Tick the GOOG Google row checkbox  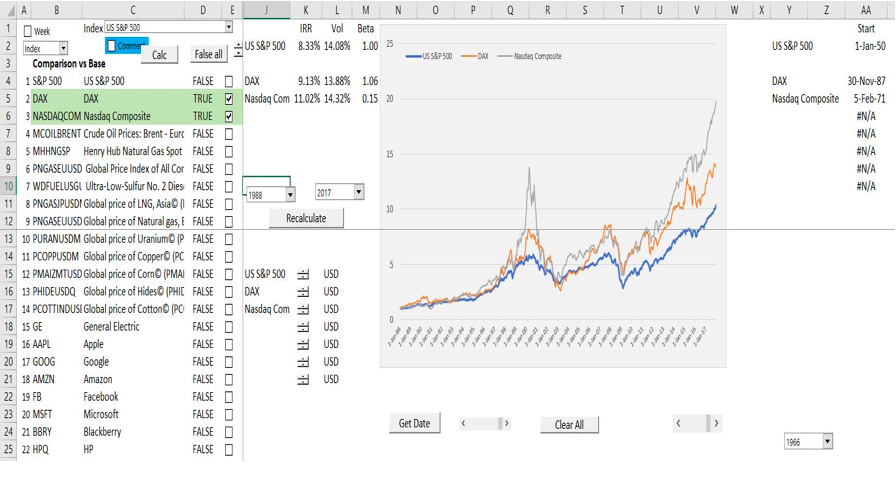(229, 362)
